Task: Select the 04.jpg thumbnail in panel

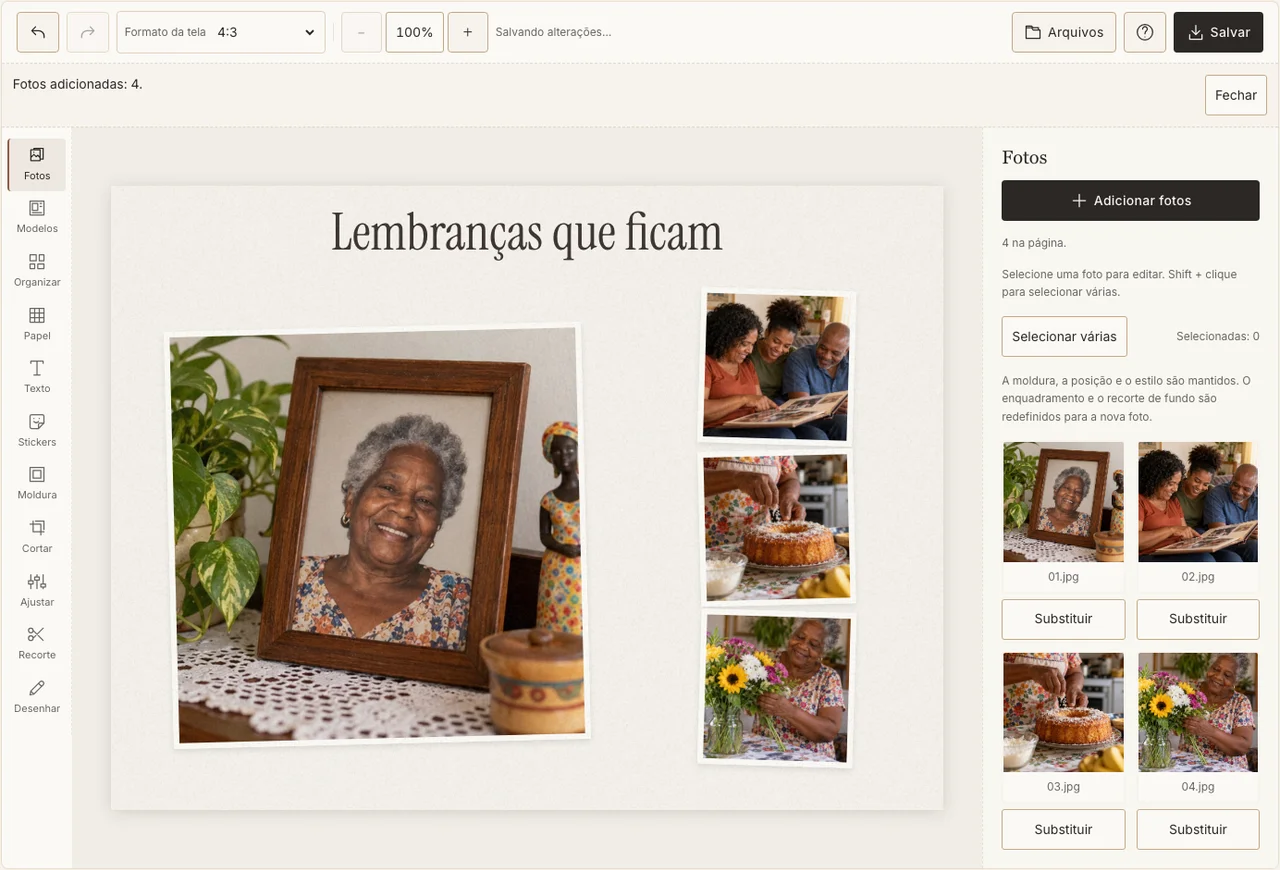Action: (1198, 712)
